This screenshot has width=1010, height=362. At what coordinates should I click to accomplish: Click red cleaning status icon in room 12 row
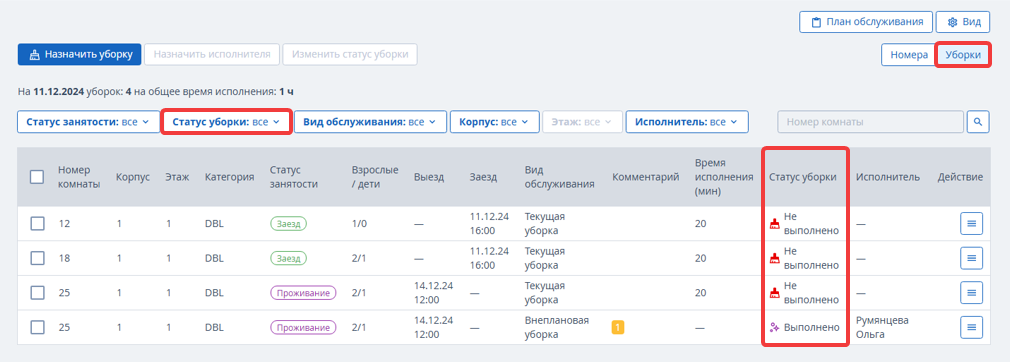coord(775,224)
